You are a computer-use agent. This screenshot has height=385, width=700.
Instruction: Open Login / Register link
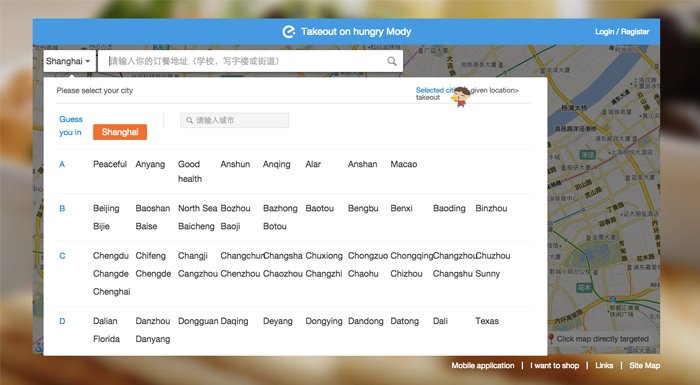[x=622, y=32]
